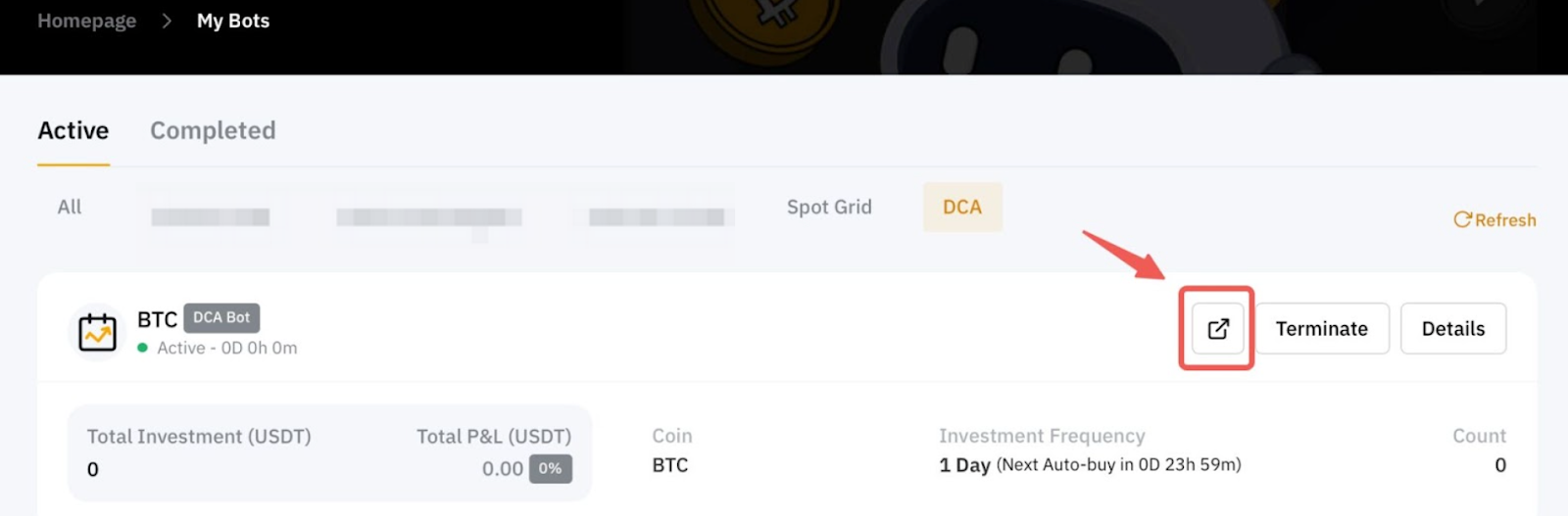Select the DCA filter tab
The height and width of the screenshot is (516, 1568).
click(x=962, y=207)
